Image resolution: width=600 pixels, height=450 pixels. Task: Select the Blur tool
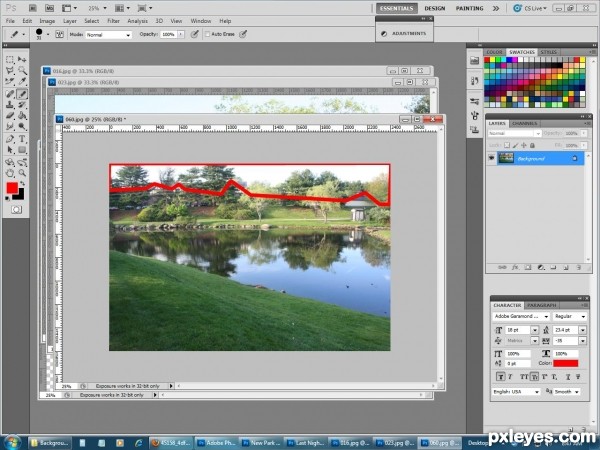pyautogui.click(x=10, y=126)
